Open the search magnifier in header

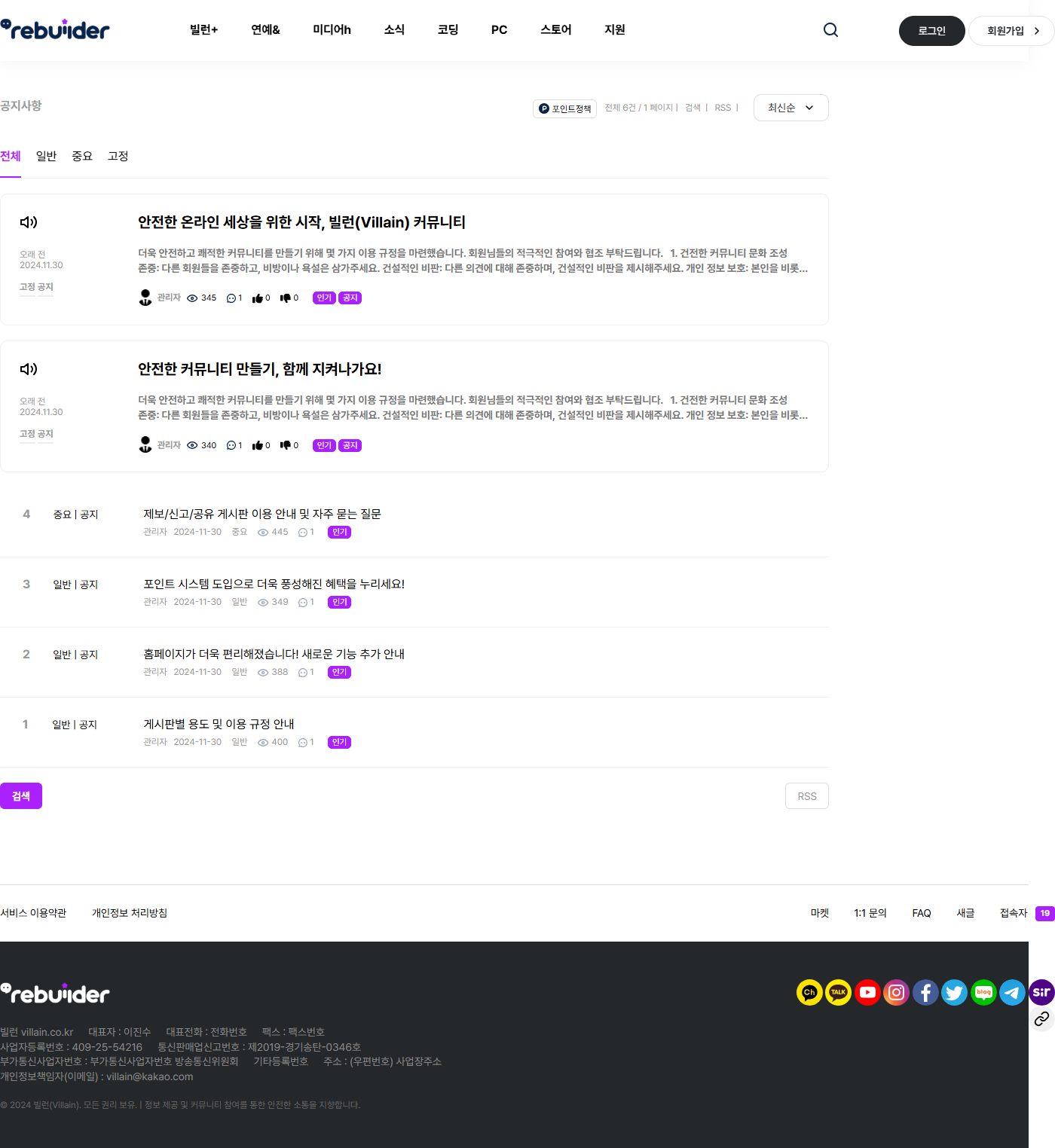[x=830, y=30]
